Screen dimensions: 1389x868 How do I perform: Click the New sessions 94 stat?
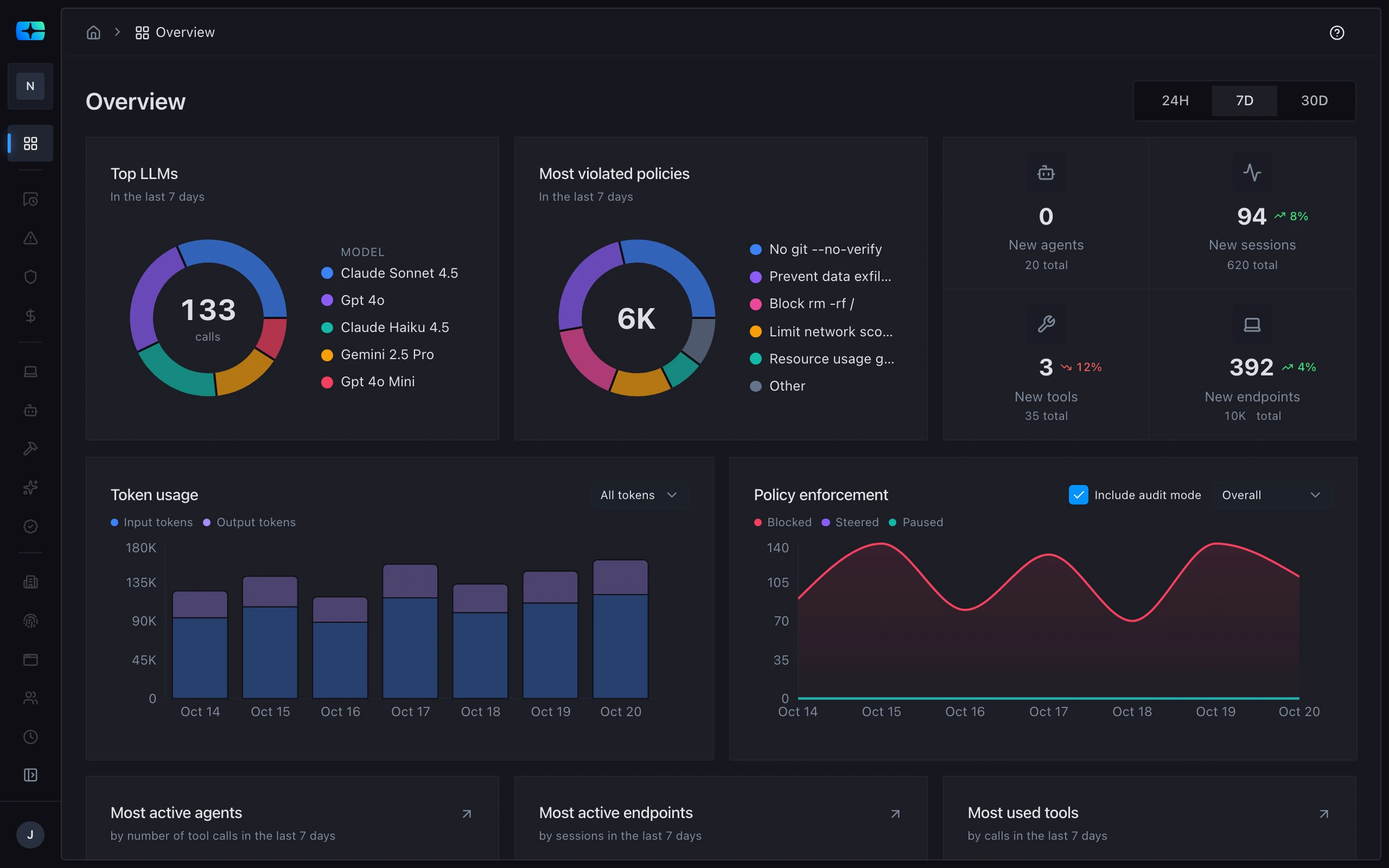point(1252,216)
